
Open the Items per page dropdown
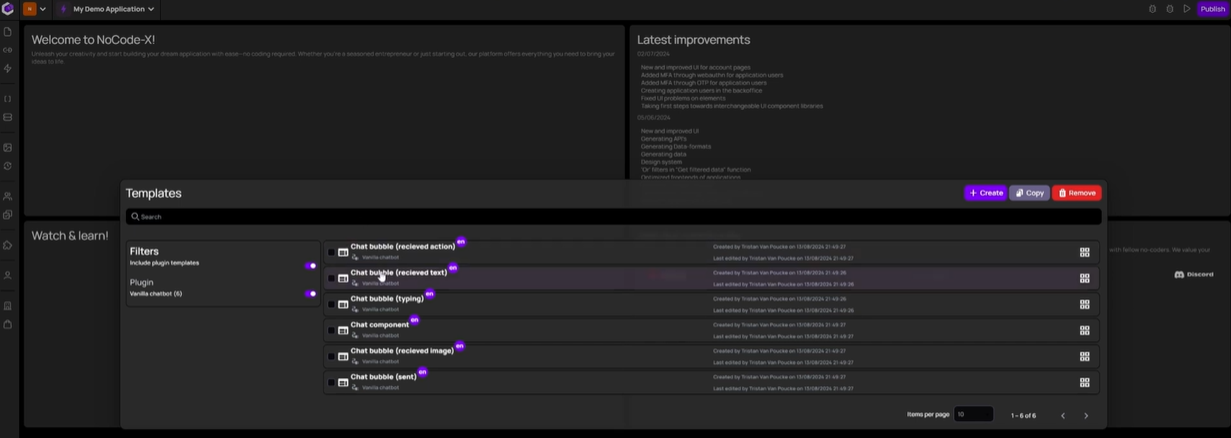[973, 414]
